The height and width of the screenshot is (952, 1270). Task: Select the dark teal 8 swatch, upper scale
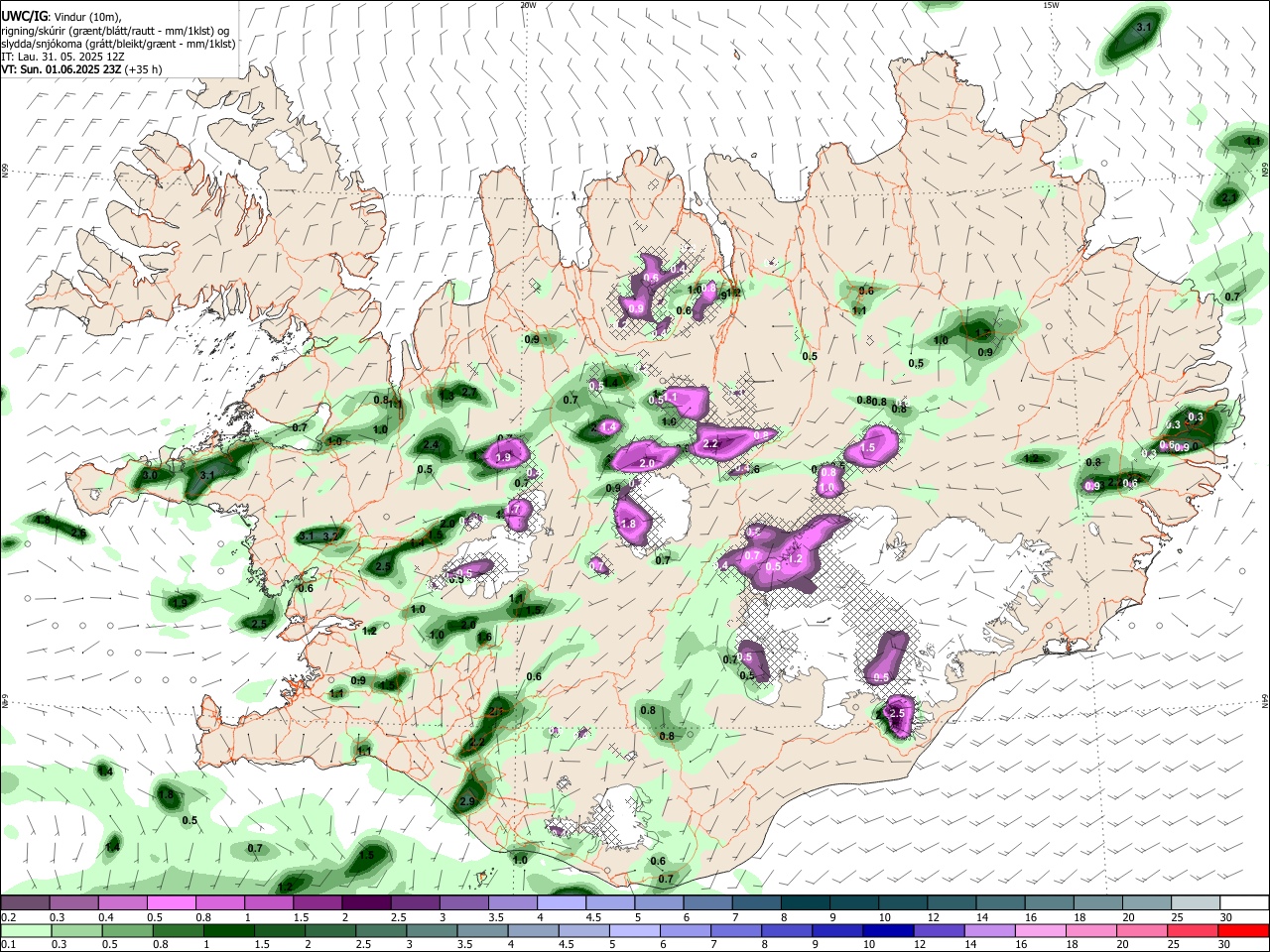(x=804, y=903)
